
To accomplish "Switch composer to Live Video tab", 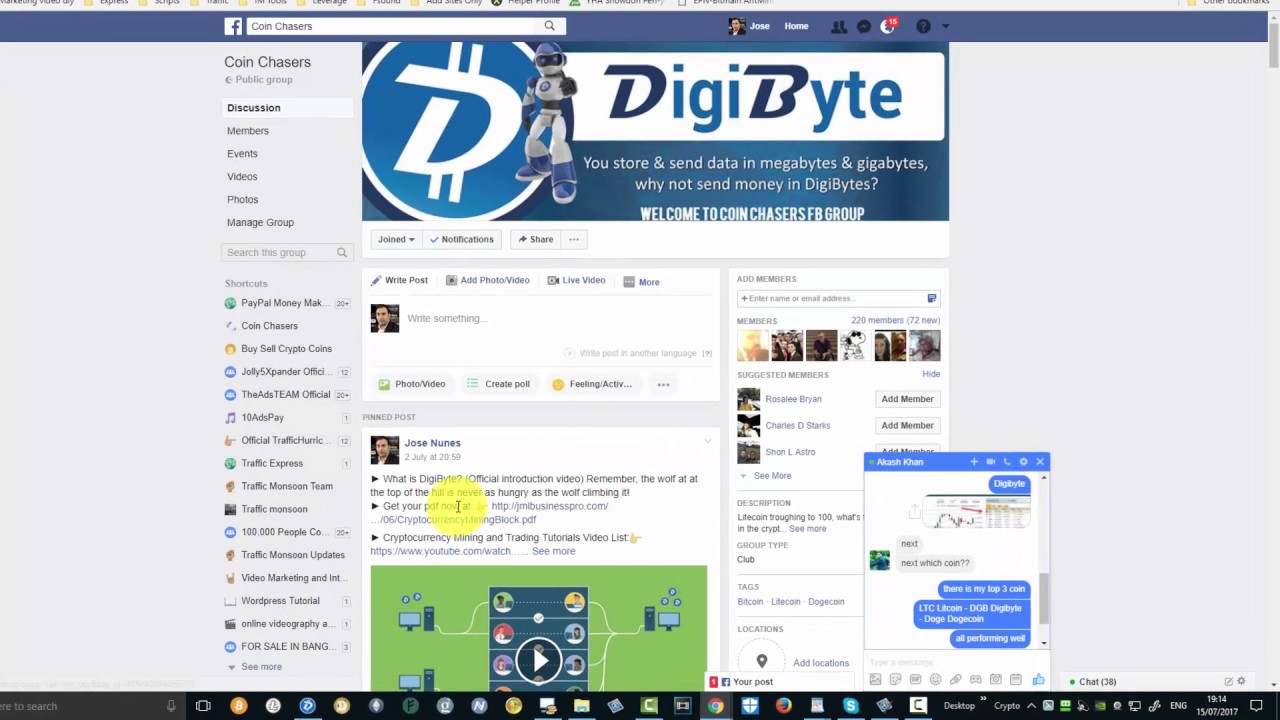I will (576, 281).
